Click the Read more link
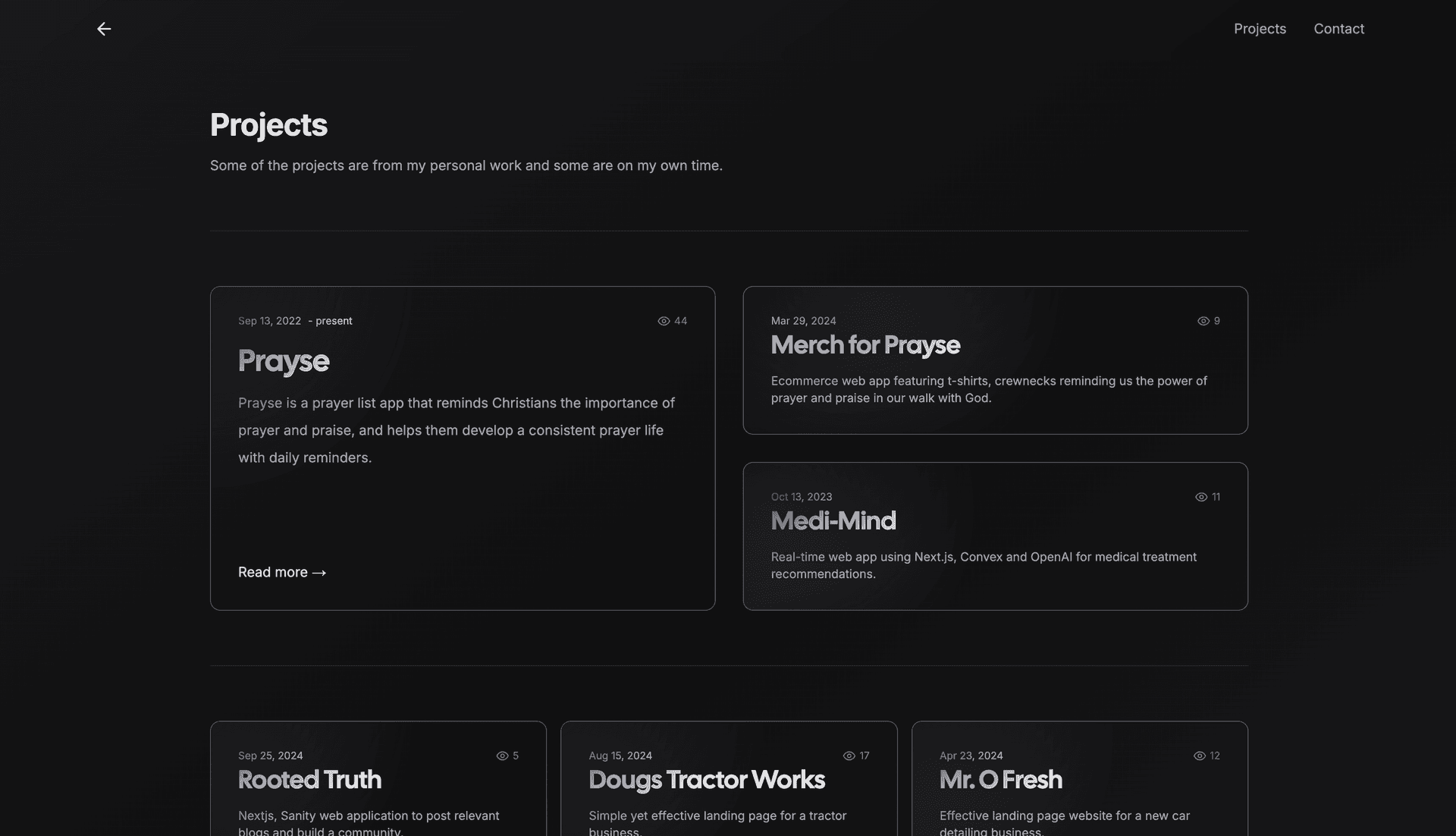 click(x=273, y=572)
